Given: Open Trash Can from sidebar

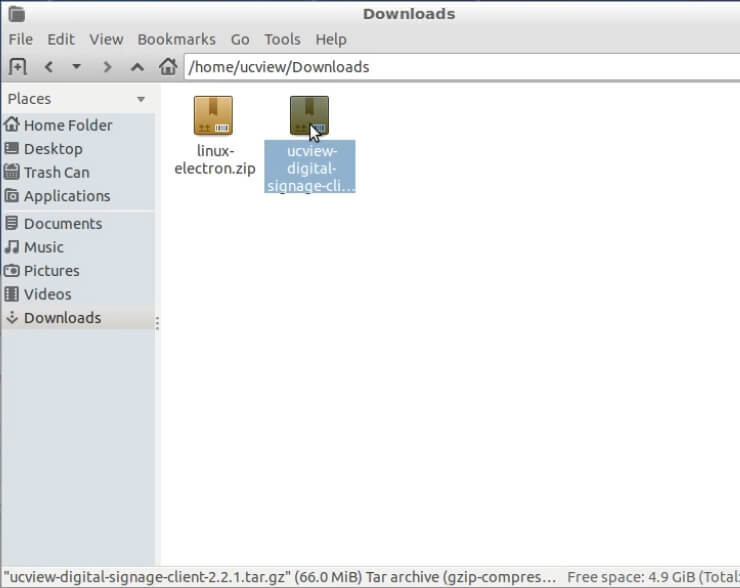Looking at the screenshot, I should coord(78,172).
